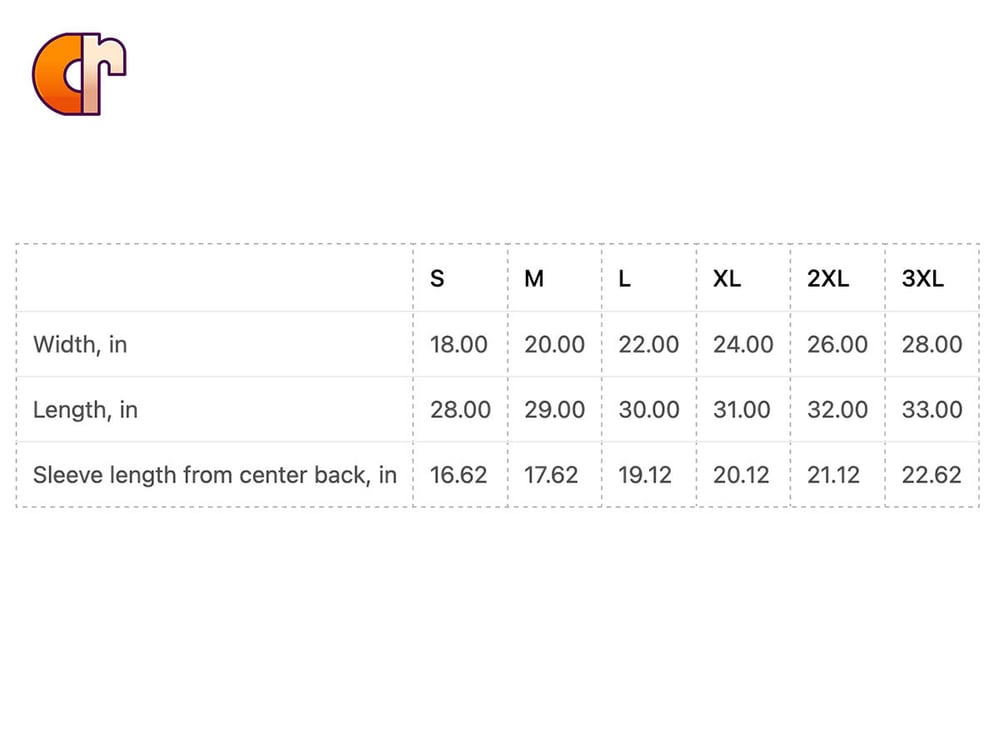Select the 22.62 sleeve length value

pyautogui.click(x=932, y=475)
